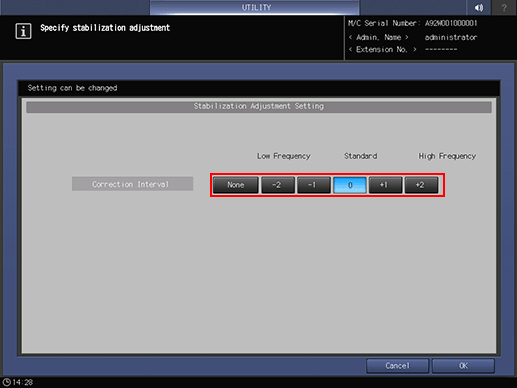Set correction interval to +2
Image resolution: width=517 pixels, height=388 pixels.
[x=421, y=185]
